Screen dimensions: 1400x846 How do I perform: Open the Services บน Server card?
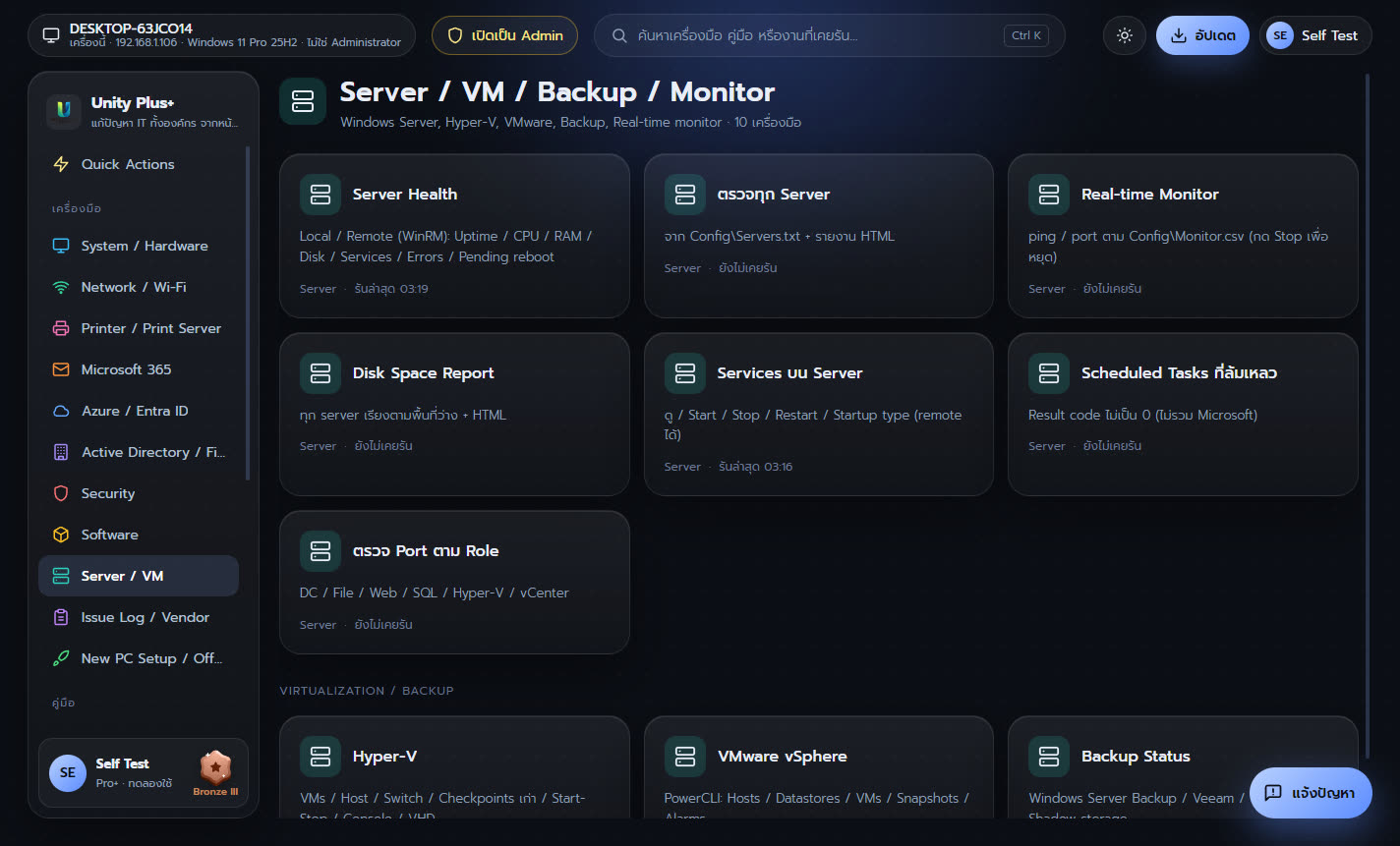point(819,415)
